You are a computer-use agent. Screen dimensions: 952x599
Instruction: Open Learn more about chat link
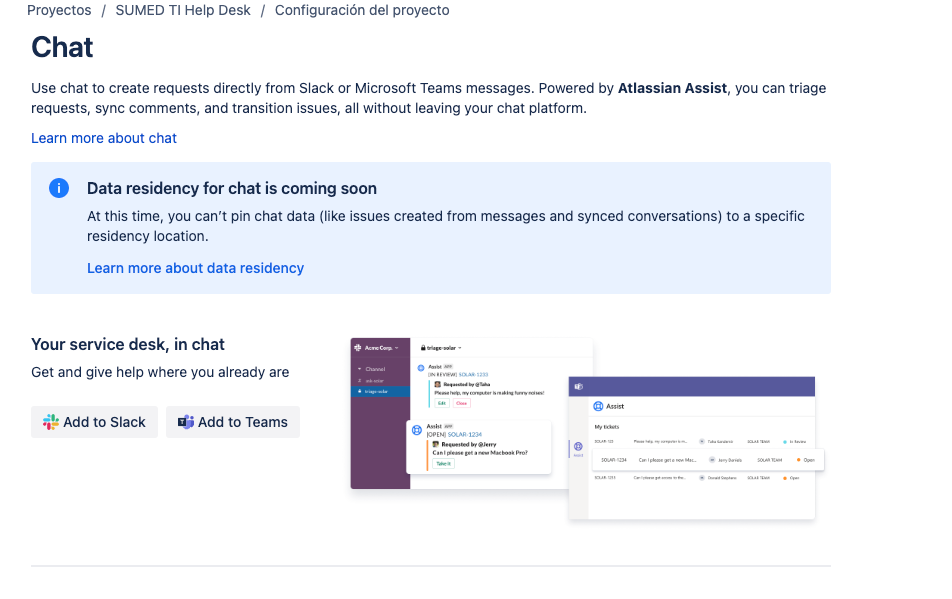coord(104,138)
